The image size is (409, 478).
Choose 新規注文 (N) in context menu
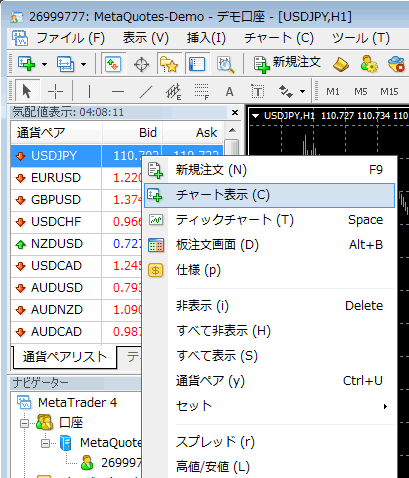269,170
